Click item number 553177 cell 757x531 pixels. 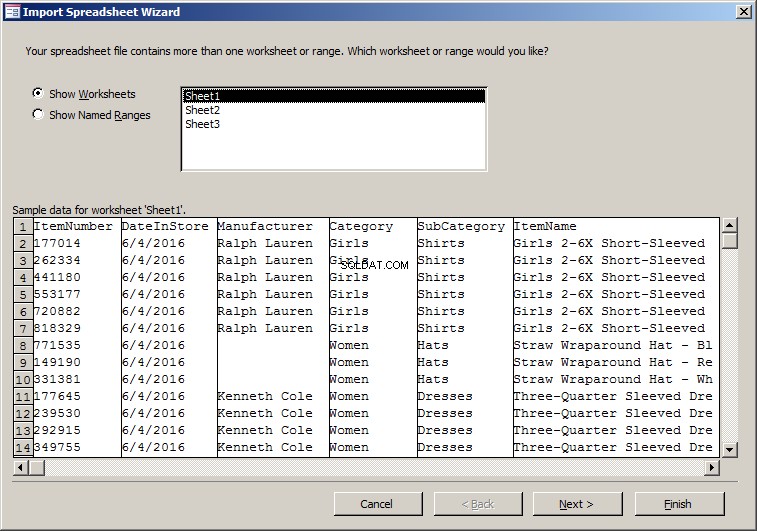pos(76,294)
